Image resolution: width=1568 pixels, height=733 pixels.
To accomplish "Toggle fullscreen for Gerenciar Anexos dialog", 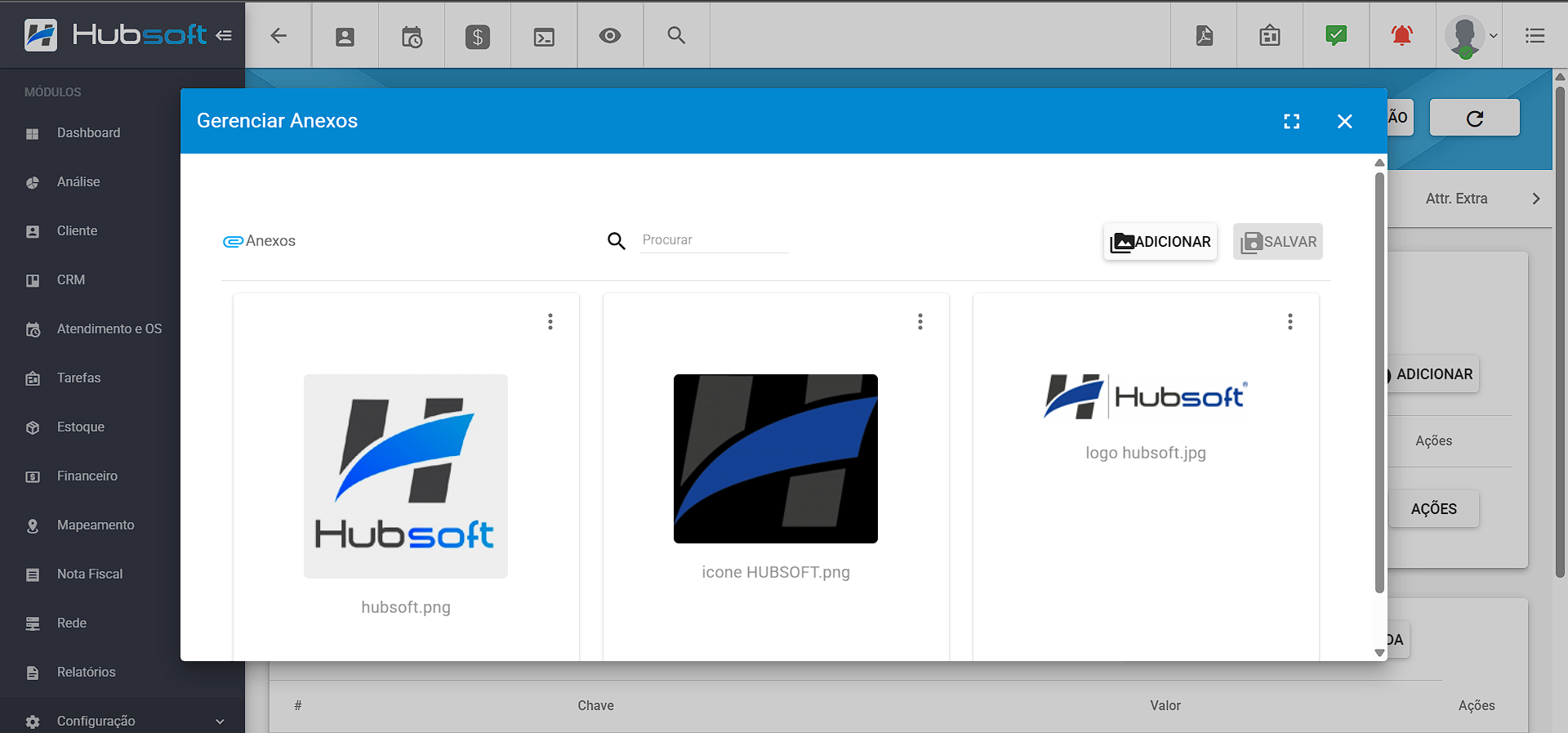I will point(1292,122).
